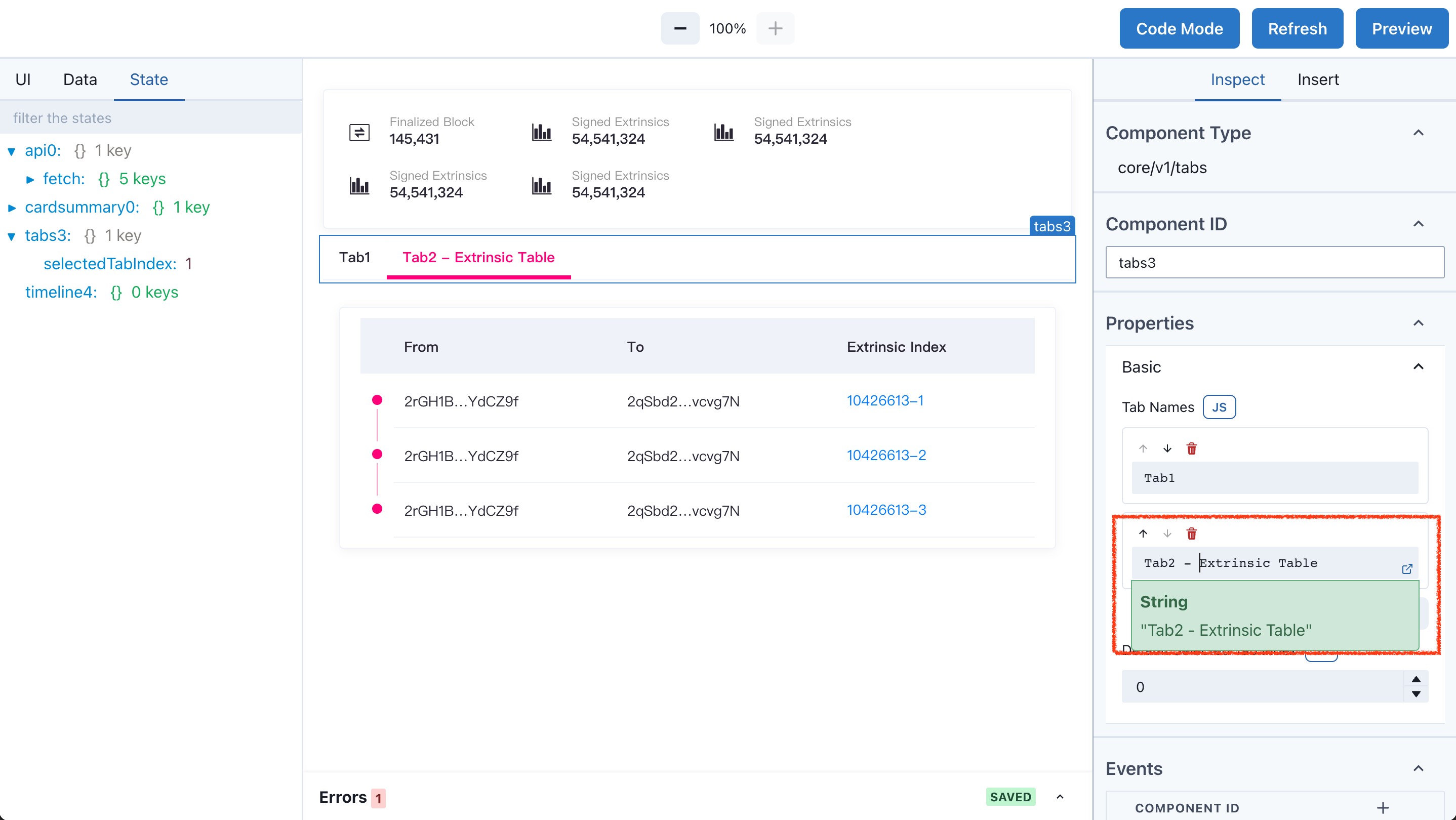Screen dimensions: 1456x820
Task: Expand the fetch state node
Action: point(30,179)
